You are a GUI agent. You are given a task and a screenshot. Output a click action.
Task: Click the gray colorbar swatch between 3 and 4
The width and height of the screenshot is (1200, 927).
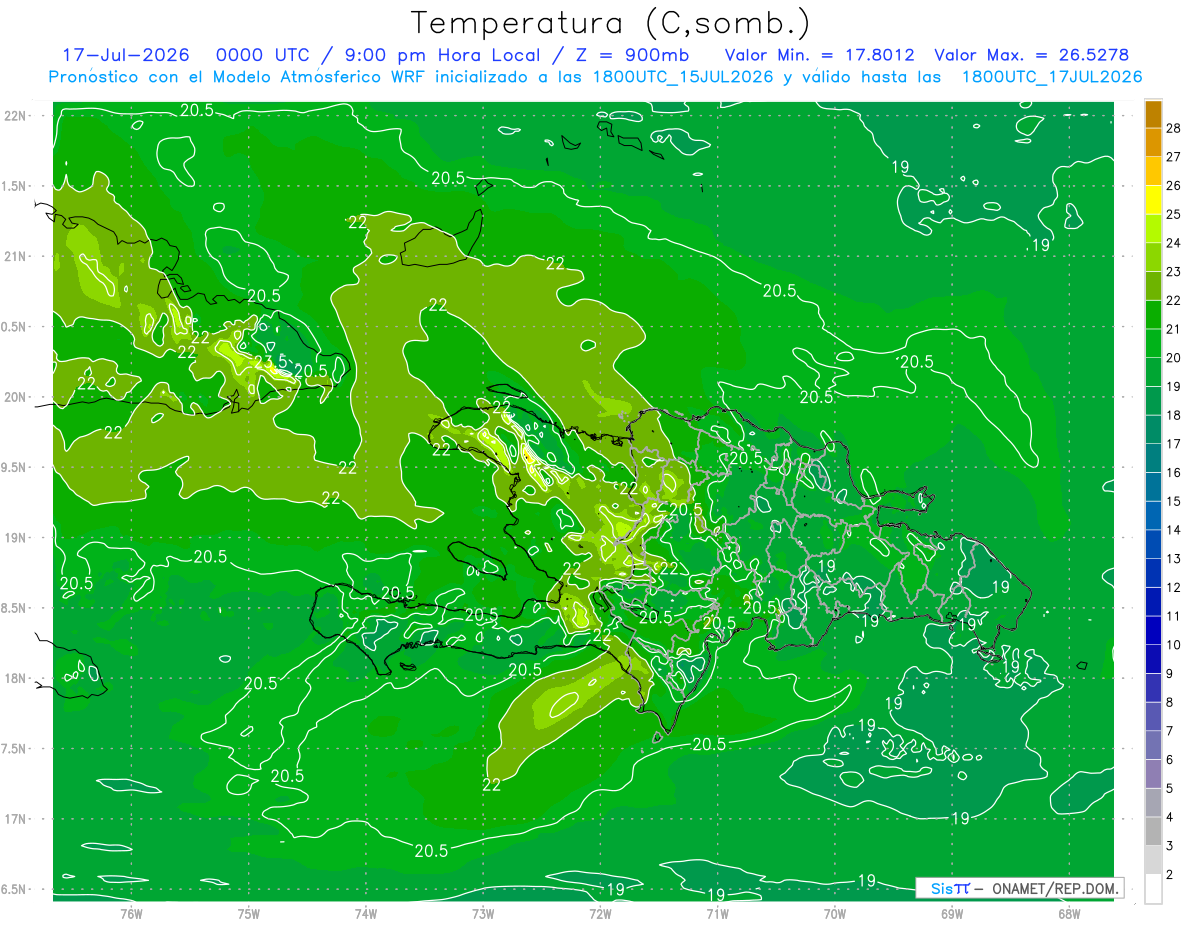(x=1153, y=832)
